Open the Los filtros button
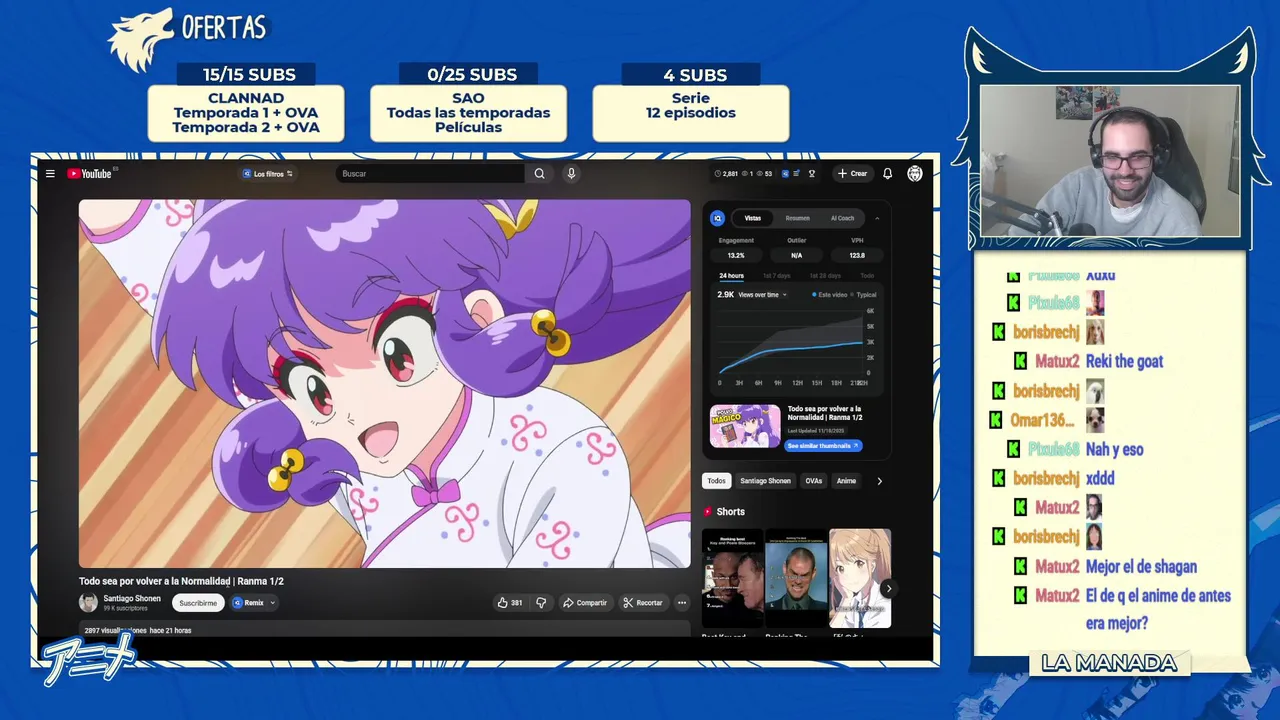 [267, 173]
